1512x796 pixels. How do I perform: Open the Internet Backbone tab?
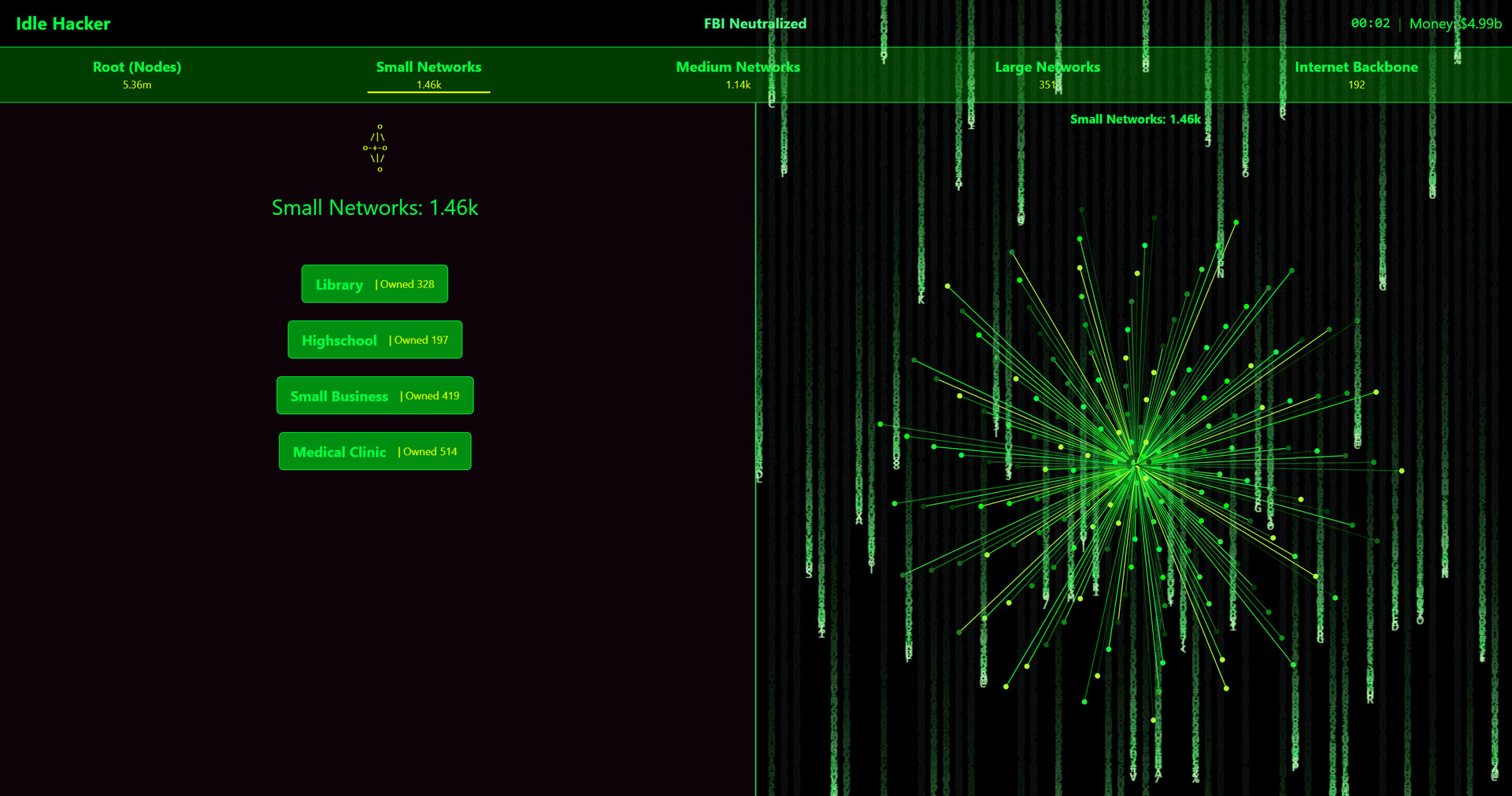(x=1356, y=74)
